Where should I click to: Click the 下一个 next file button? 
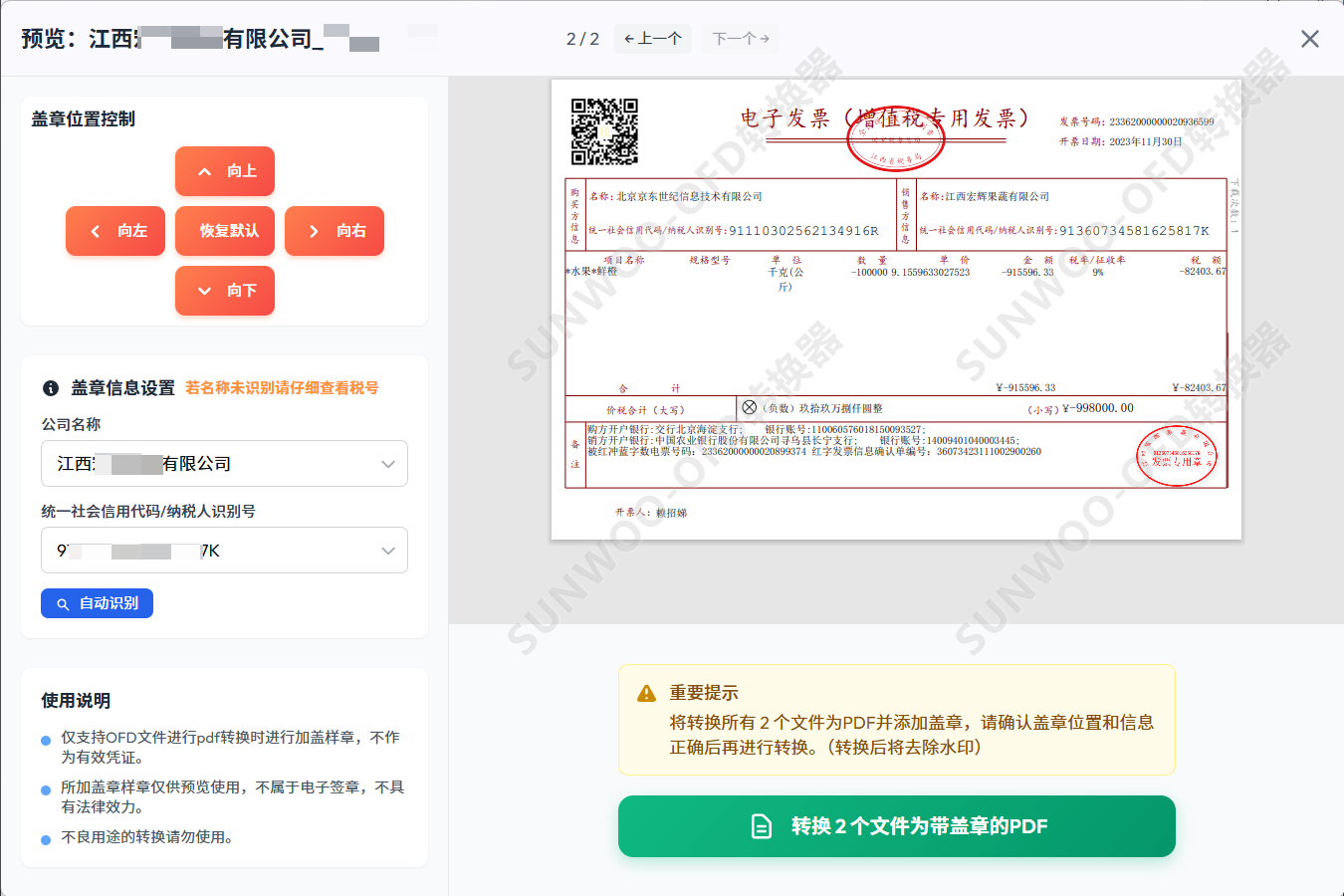pyautogui.click(x=741, y=39)
